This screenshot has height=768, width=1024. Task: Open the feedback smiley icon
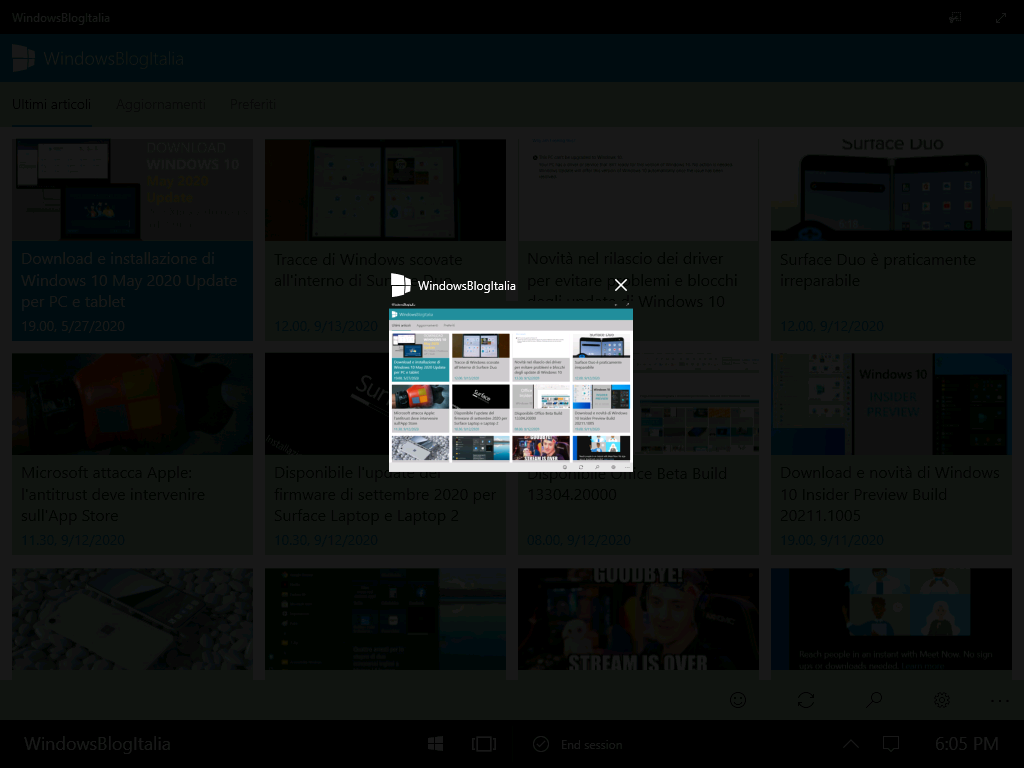738,700
